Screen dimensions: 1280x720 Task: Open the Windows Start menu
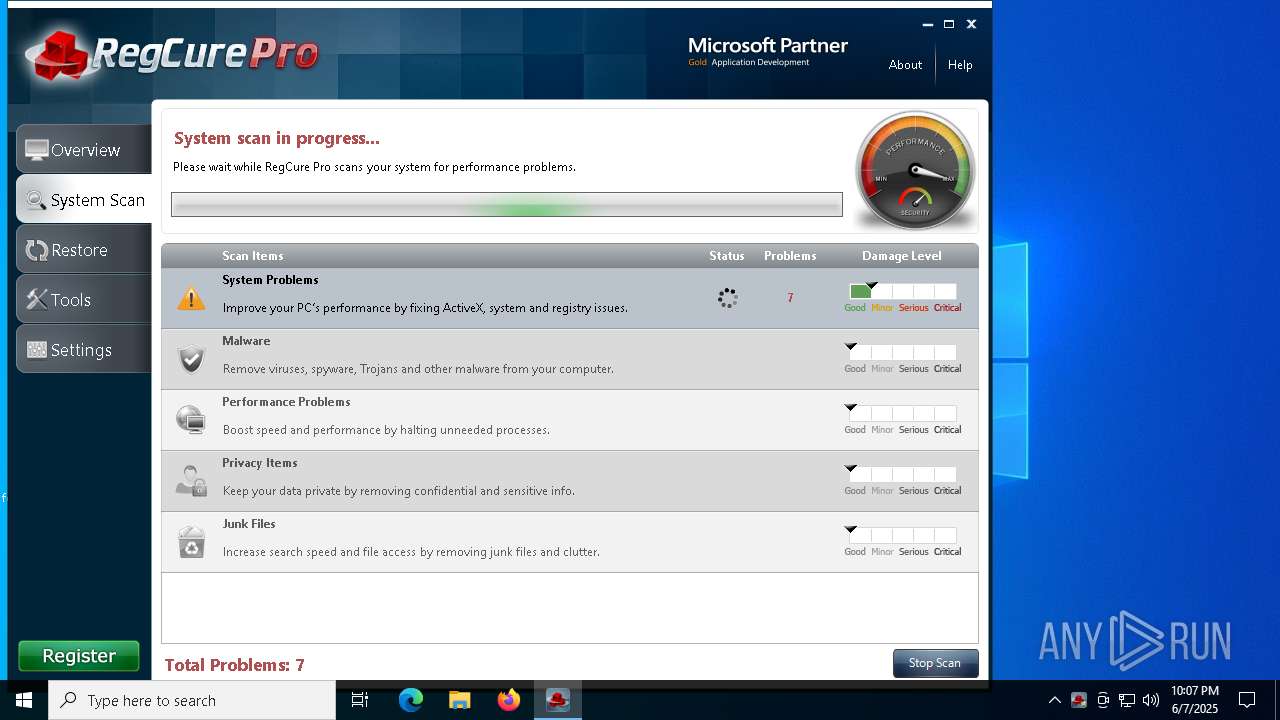pos(24,700)
